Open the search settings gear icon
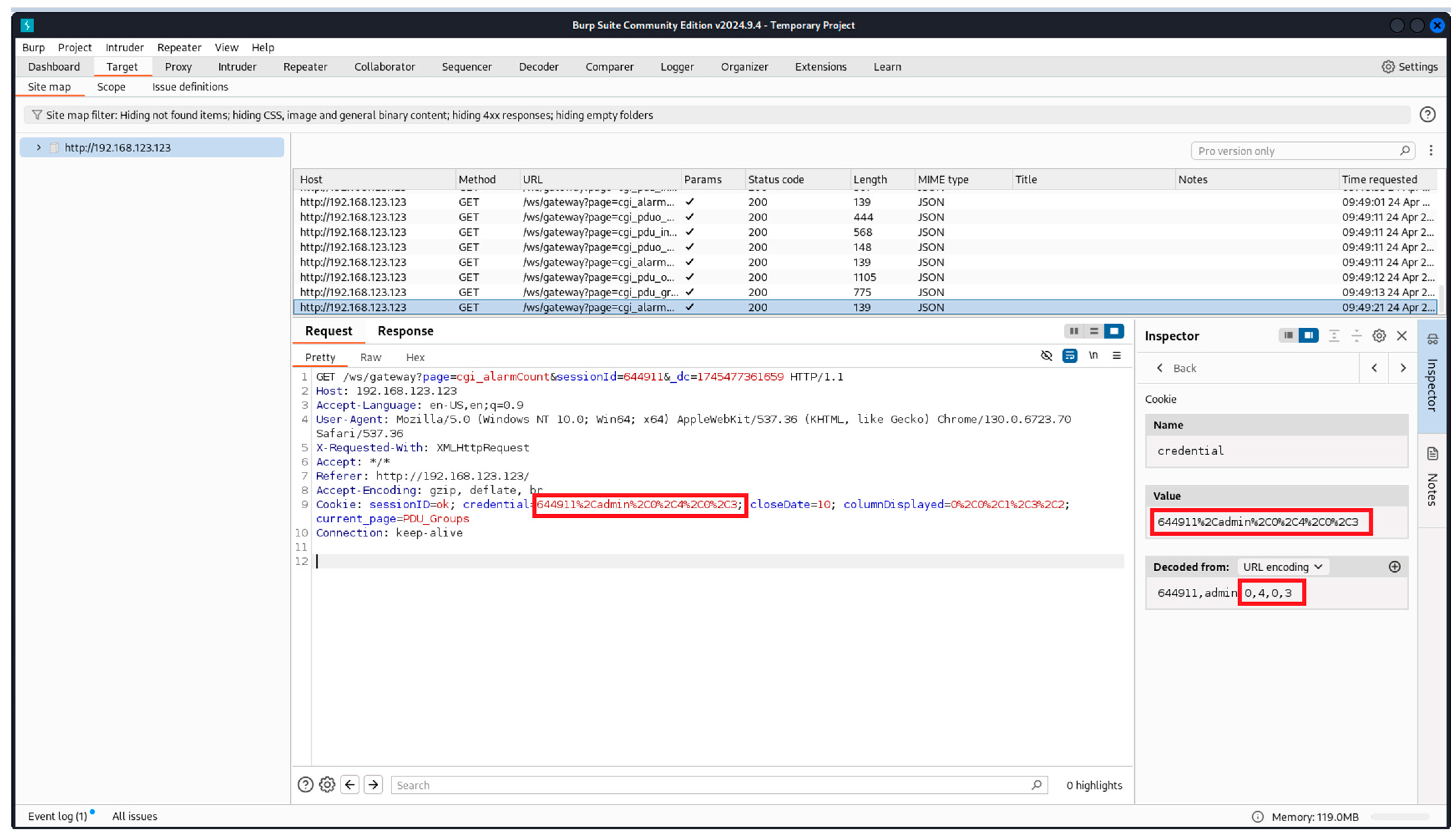 [x=327, y=785]
